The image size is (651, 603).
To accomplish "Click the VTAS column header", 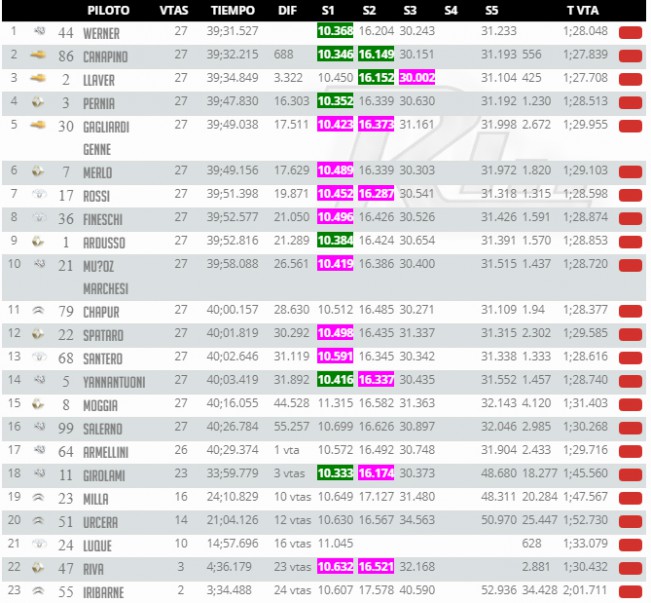I will 174,10.
